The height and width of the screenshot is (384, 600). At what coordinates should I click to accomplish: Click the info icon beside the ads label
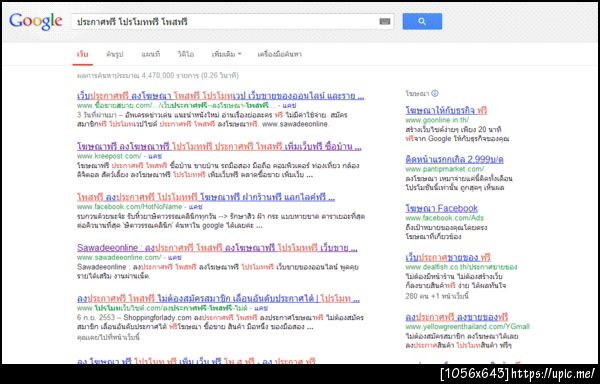click(435, 93)
